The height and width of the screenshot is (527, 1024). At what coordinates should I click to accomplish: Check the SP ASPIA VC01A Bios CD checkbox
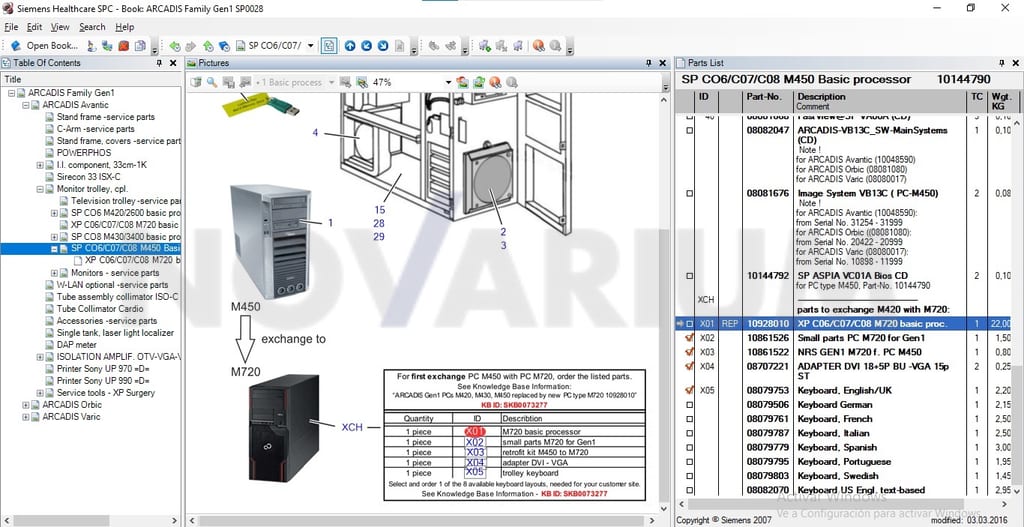pos(689,276)
